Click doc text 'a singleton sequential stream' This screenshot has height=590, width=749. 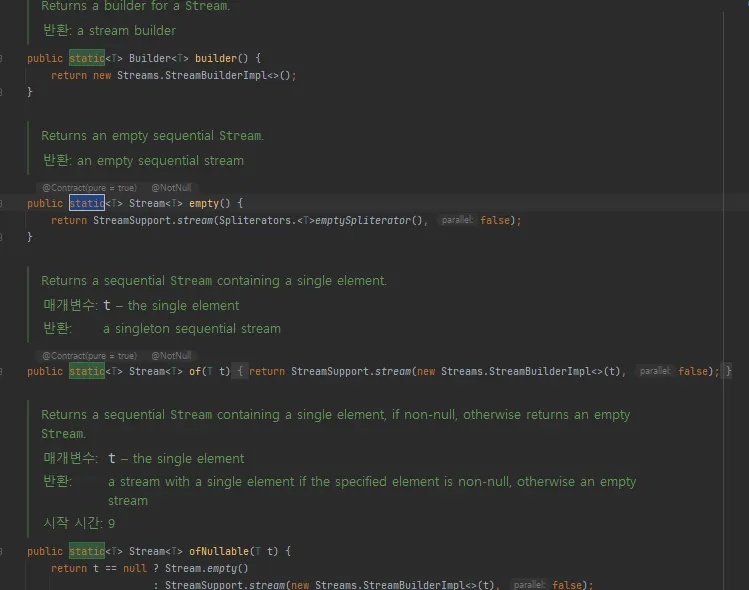pos(192,329)
